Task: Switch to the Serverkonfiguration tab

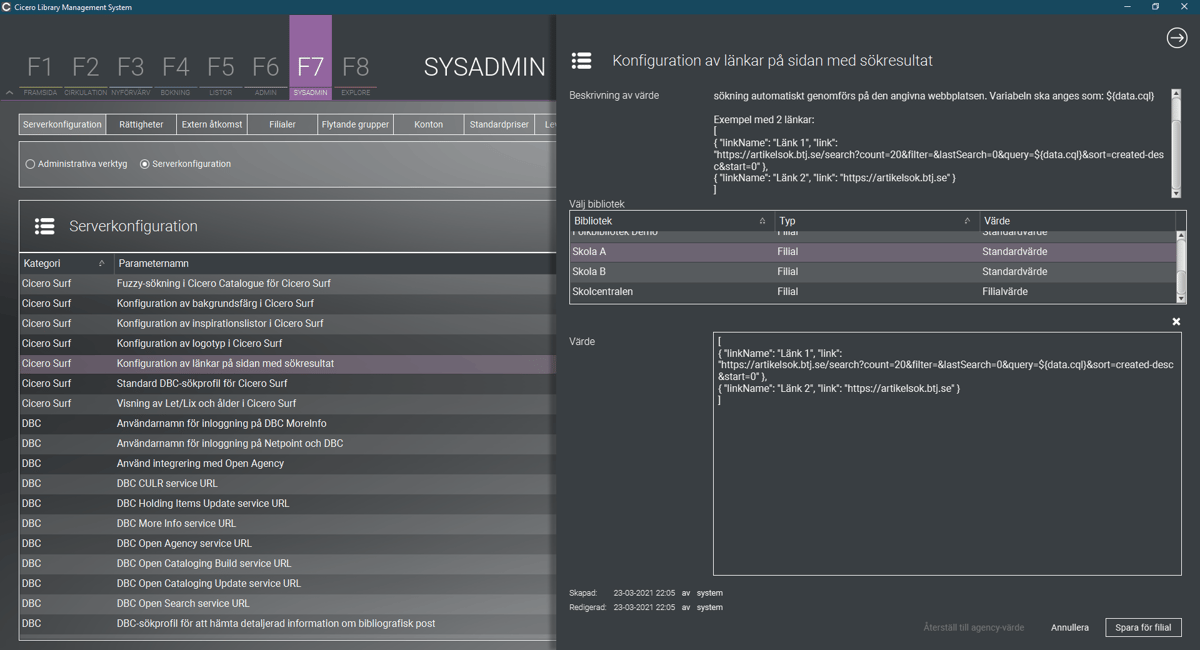Action: click(x=62, y=125)
